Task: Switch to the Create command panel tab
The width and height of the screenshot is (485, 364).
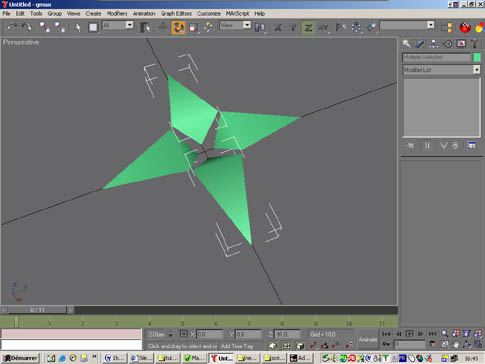Action: [x=406, y=44]
